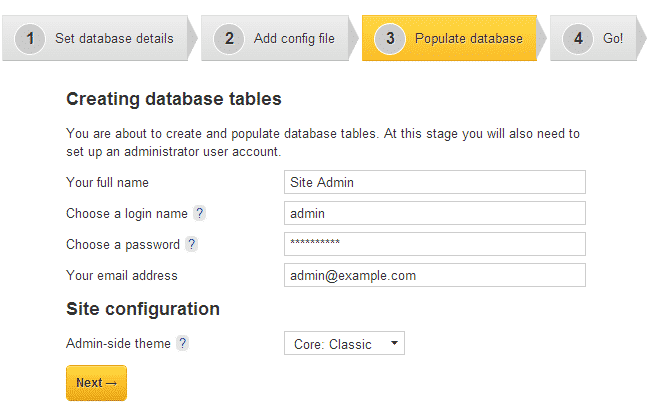Image resolution: width=650 pixels, height=411 pixels.
Task: Click step 3 number circle
Action: [390, 39]
